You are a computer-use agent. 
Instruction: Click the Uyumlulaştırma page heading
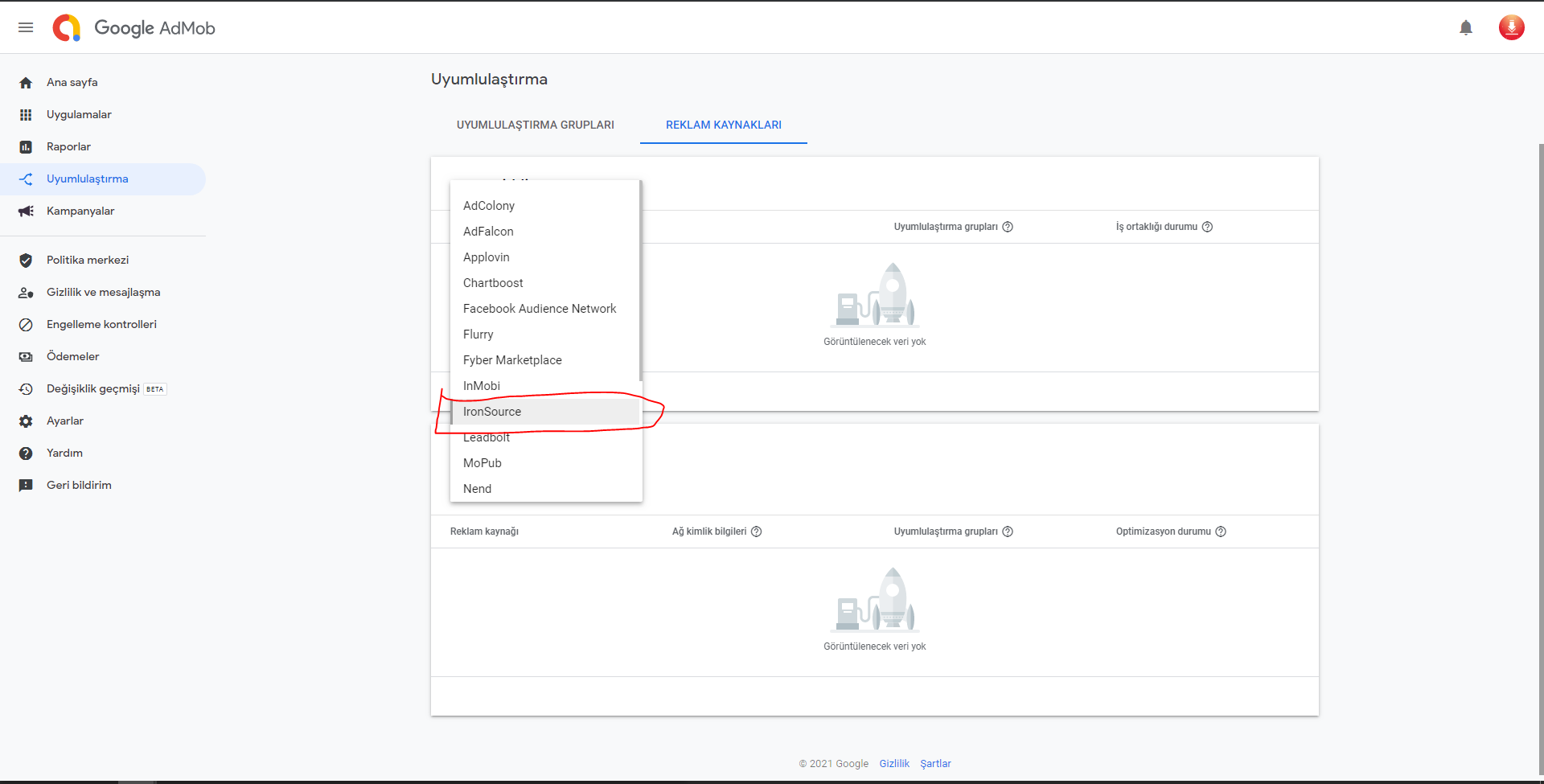489,80
